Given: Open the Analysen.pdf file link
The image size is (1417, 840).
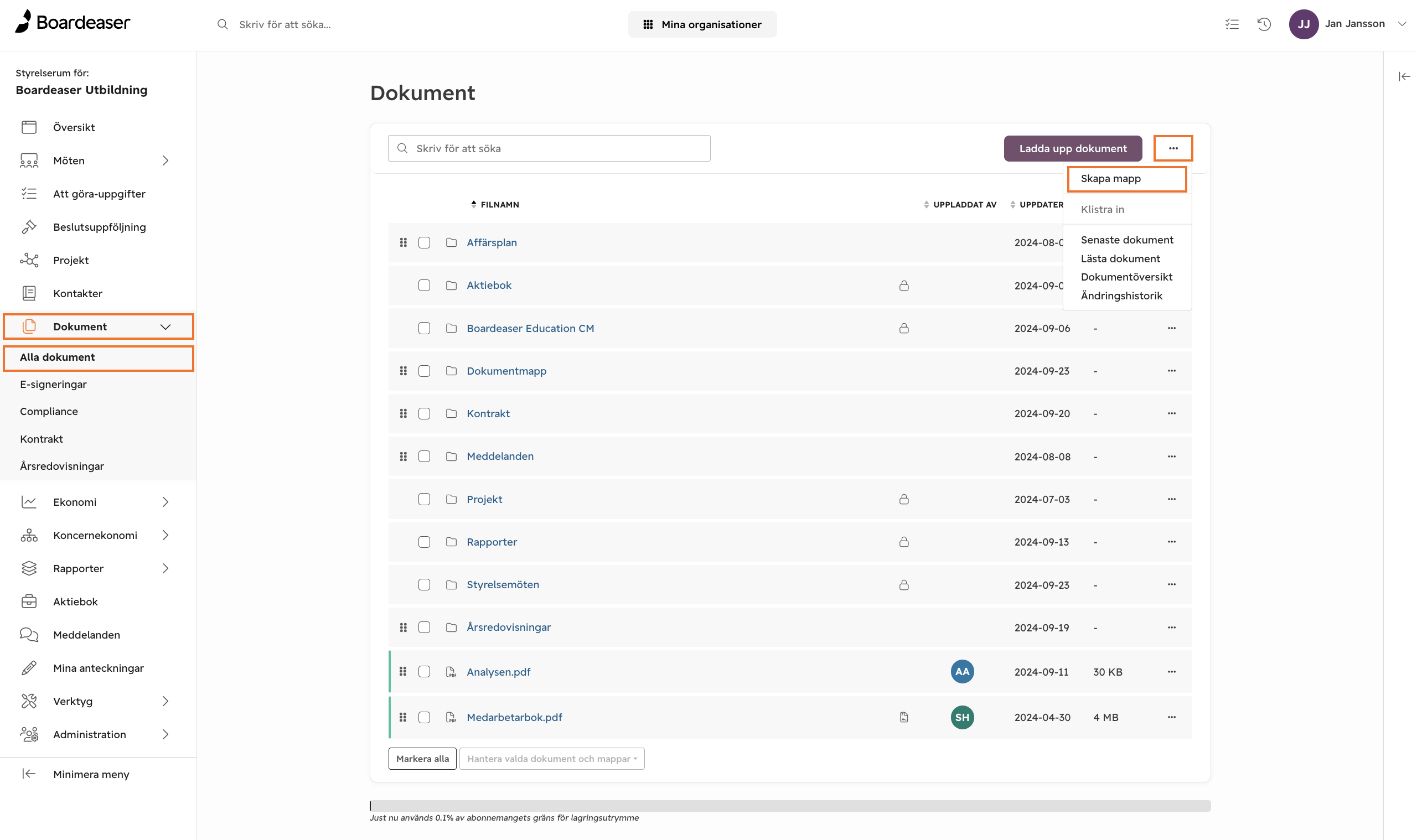Looking at the screenshot, I should [498, 672].
